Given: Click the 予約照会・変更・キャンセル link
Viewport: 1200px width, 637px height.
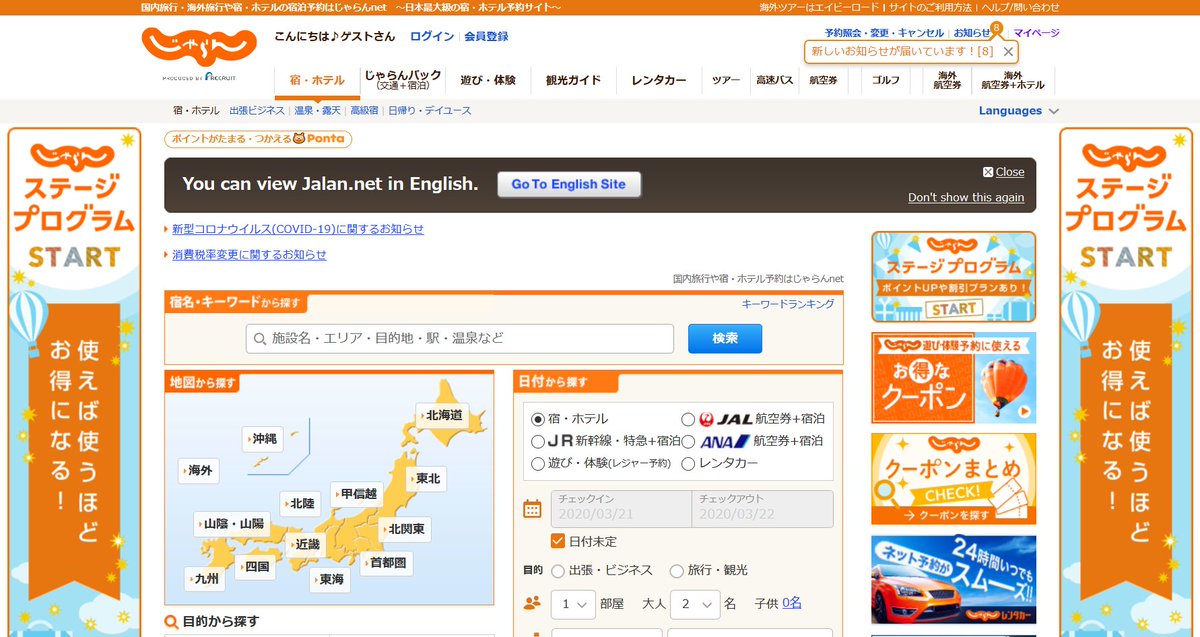Looking at the screenshot, I should pos(885,33).
